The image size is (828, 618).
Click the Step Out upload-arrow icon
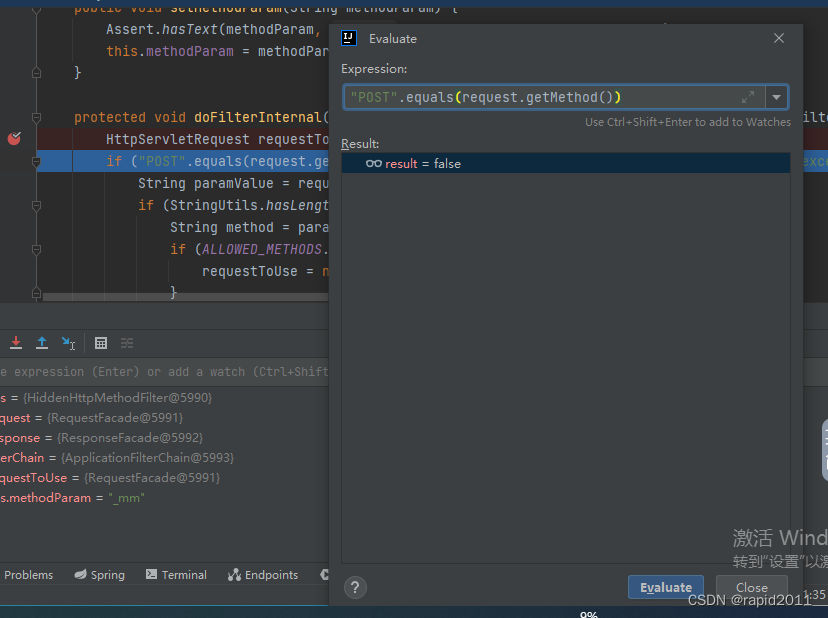tap(42, 343)
